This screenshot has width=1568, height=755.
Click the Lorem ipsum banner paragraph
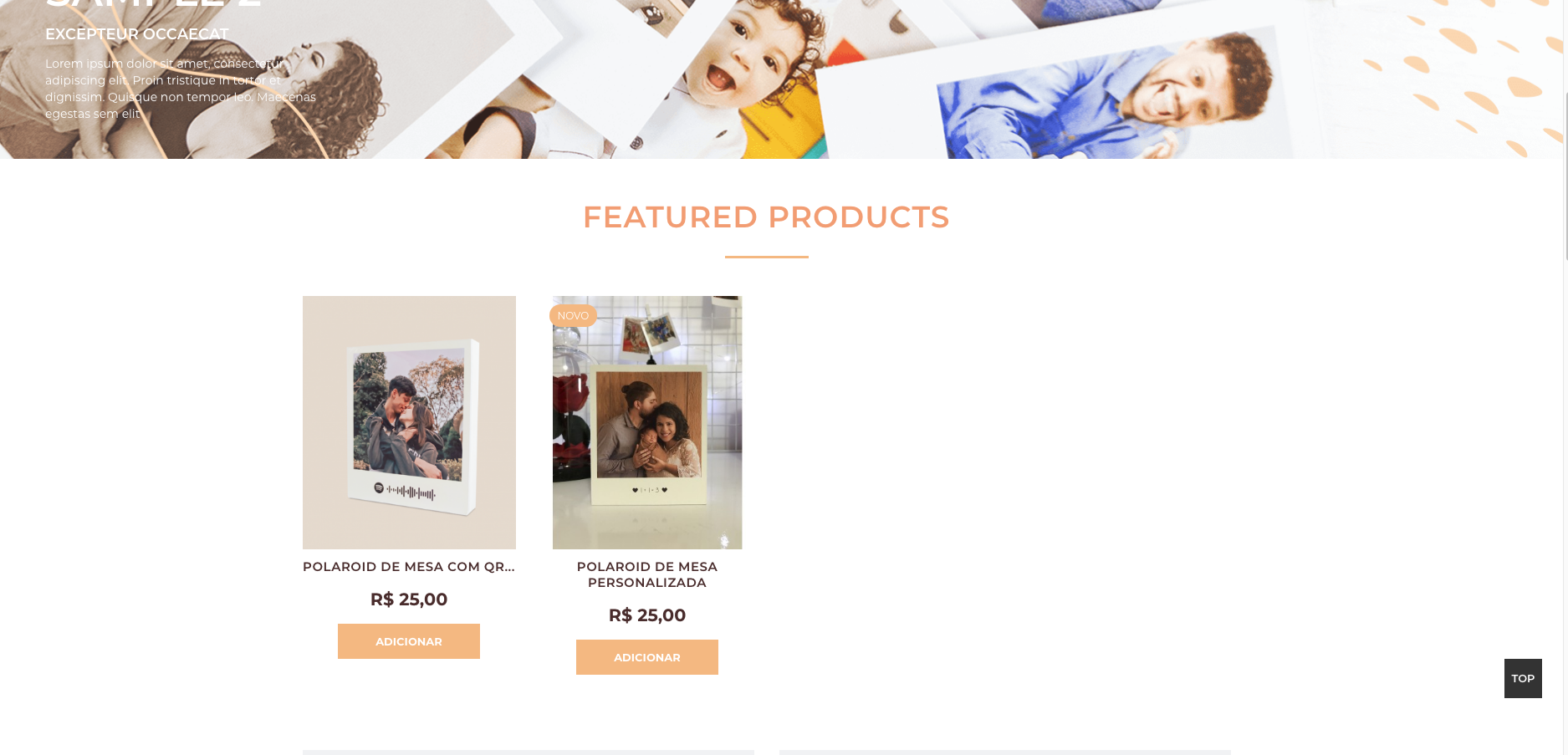pyautogui.click(x=181, y=89)
